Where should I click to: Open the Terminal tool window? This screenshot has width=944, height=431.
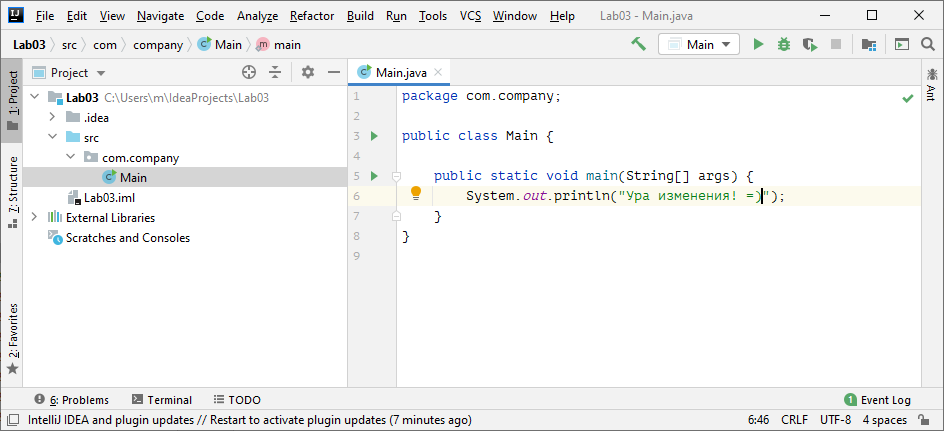coord(162,400)
